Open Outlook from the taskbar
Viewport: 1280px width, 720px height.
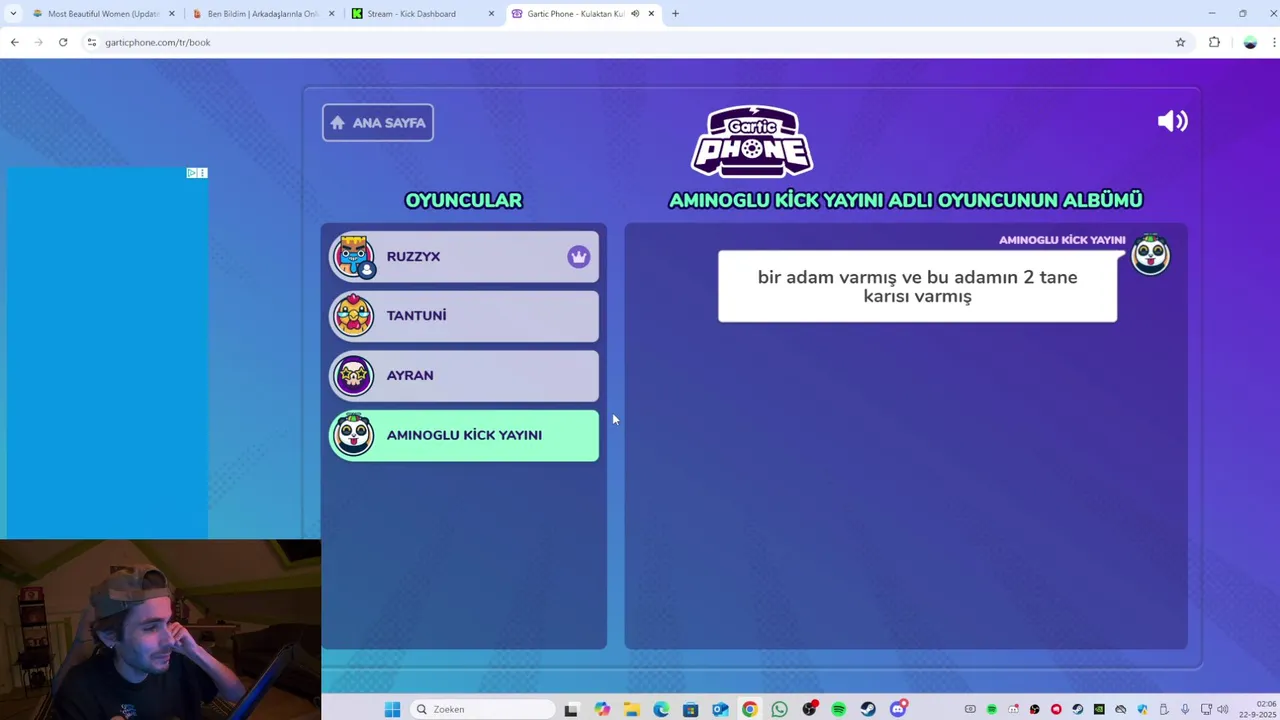[720, 710]
